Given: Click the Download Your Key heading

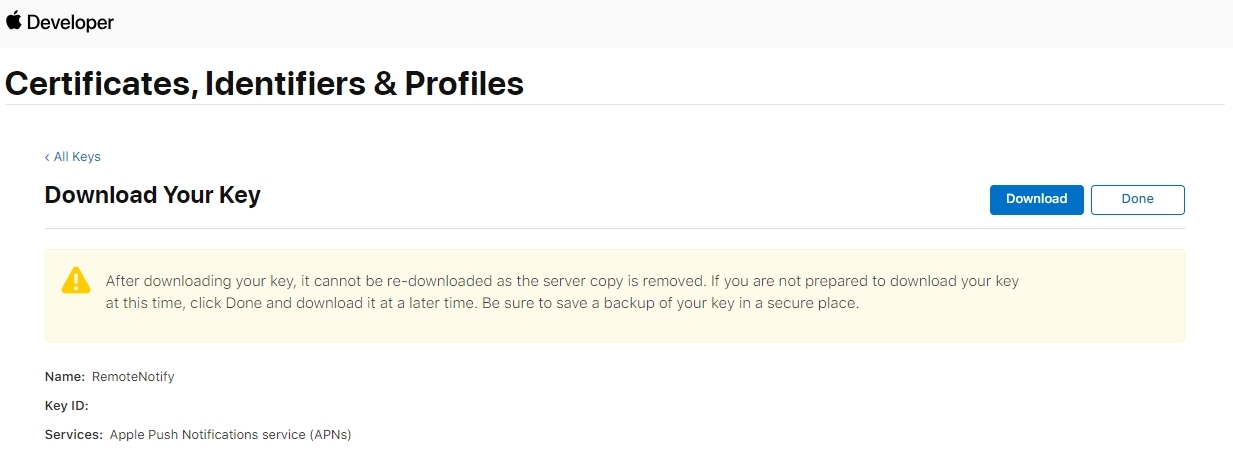Looking at the screenshot, I should tap(152, 195).
